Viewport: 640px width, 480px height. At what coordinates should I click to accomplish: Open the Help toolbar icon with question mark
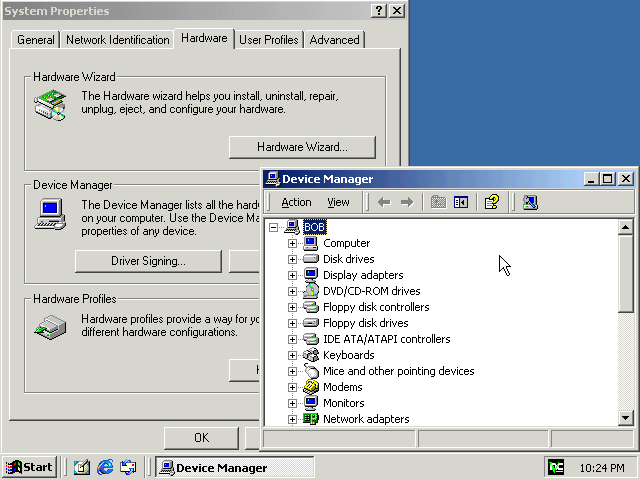pos(492,202)
